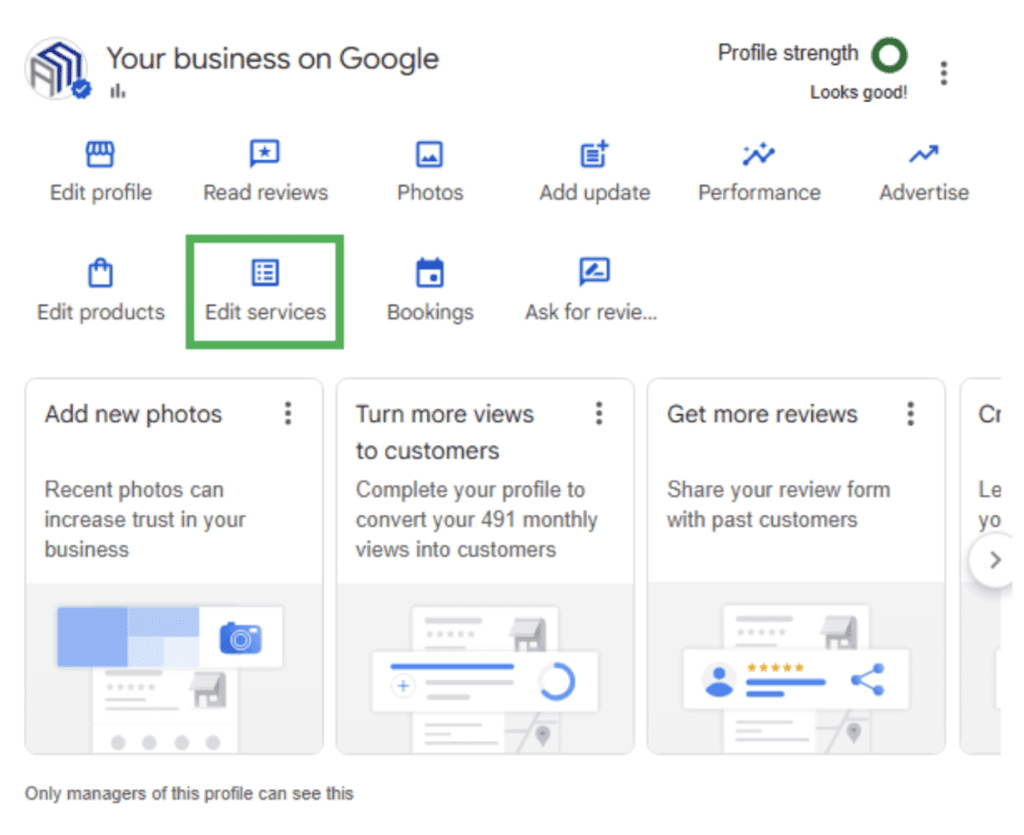Click 'Recent photos can increase trust' text
The image size is (1024, 835).
coord(145,520)
